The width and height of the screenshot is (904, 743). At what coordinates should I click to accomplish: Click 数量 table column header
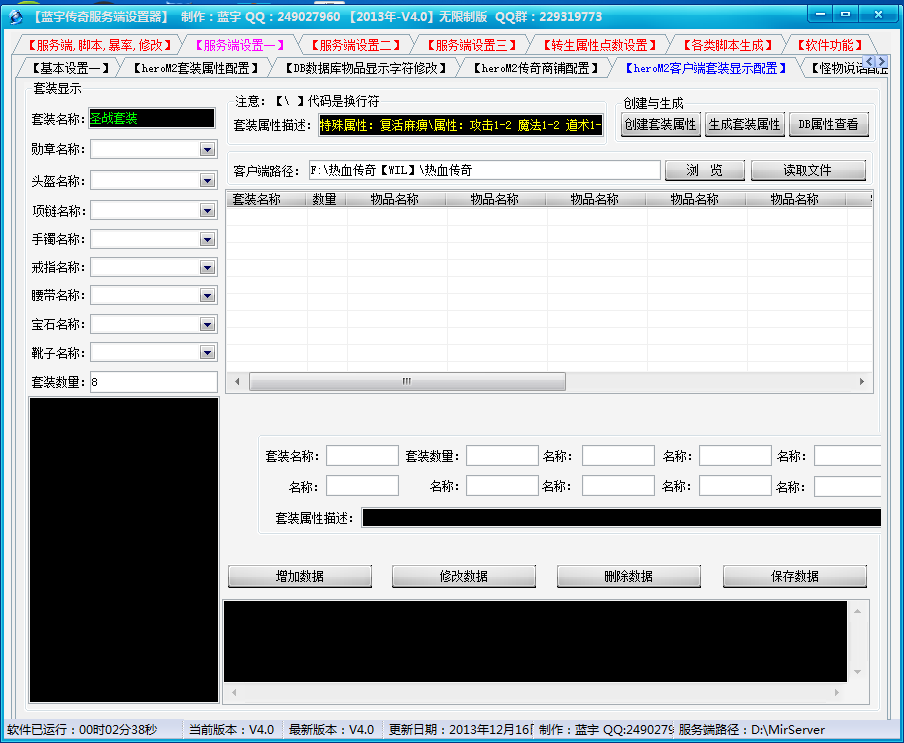point(326,199)
